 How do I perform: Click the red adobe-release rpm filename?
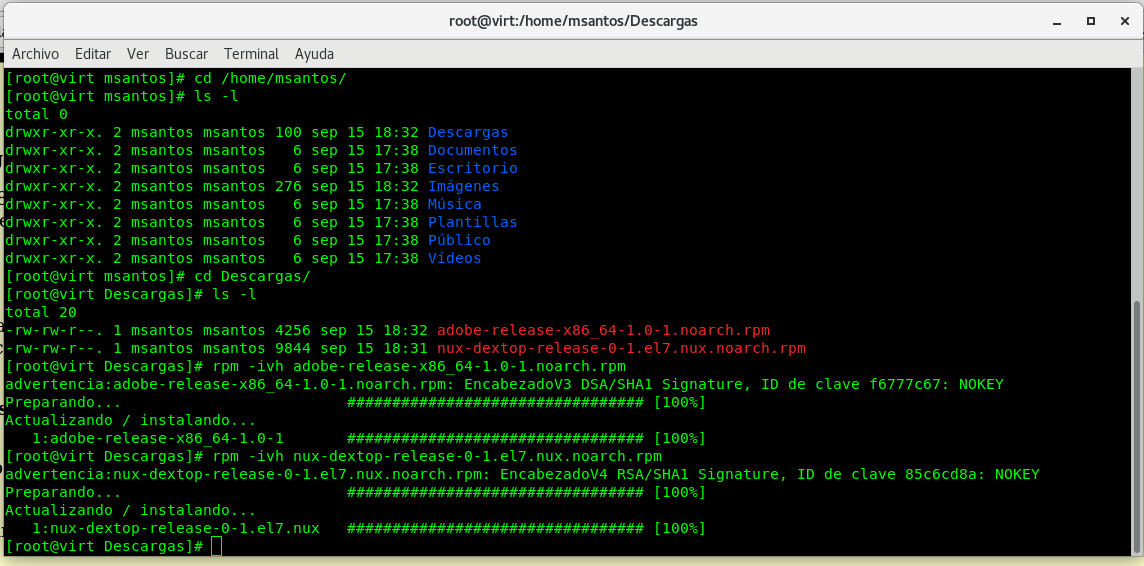(603, 330)
